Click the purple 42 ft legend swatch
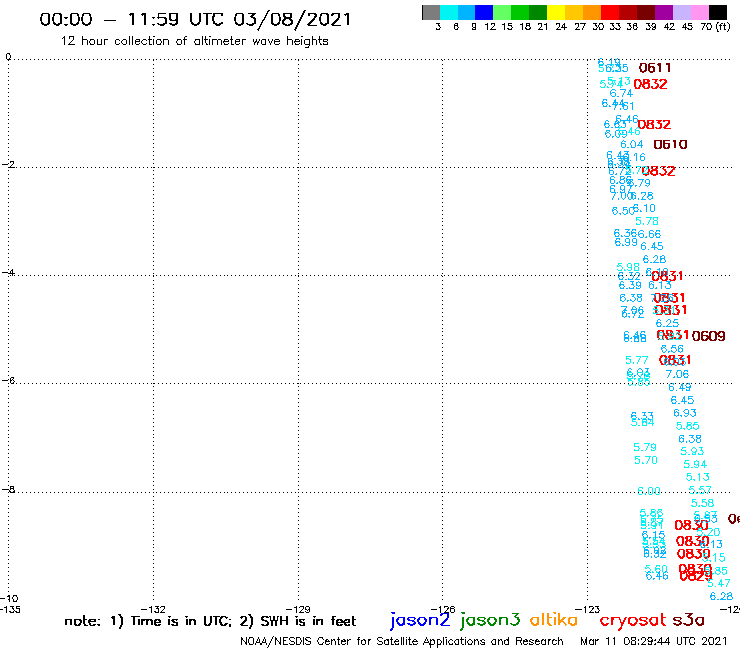 (664, 12)
